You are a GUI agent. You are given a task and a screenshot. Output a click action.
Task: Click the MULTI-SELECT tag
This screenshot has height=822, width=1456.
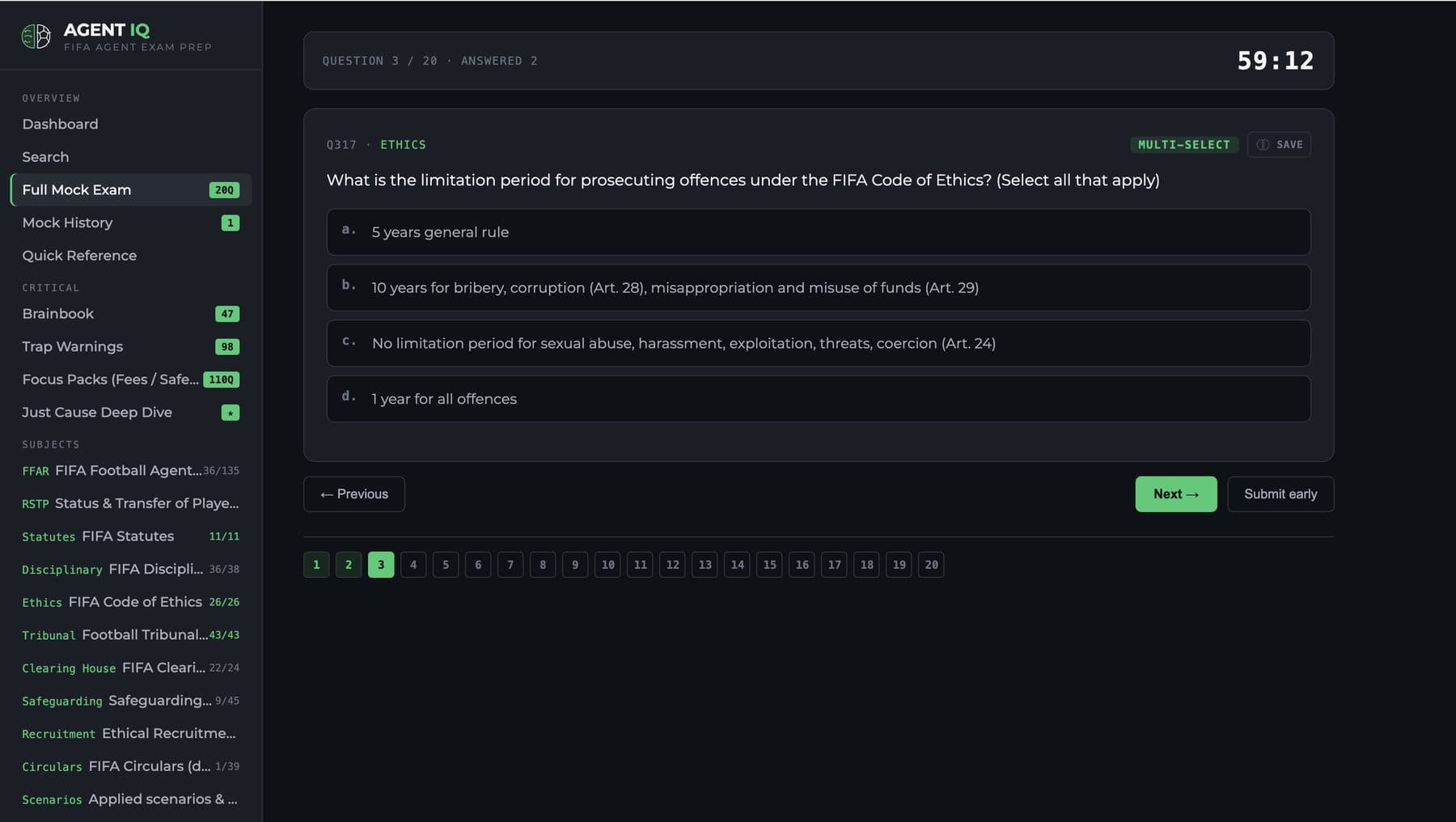pyautogui.click(x=1183, y=145)
